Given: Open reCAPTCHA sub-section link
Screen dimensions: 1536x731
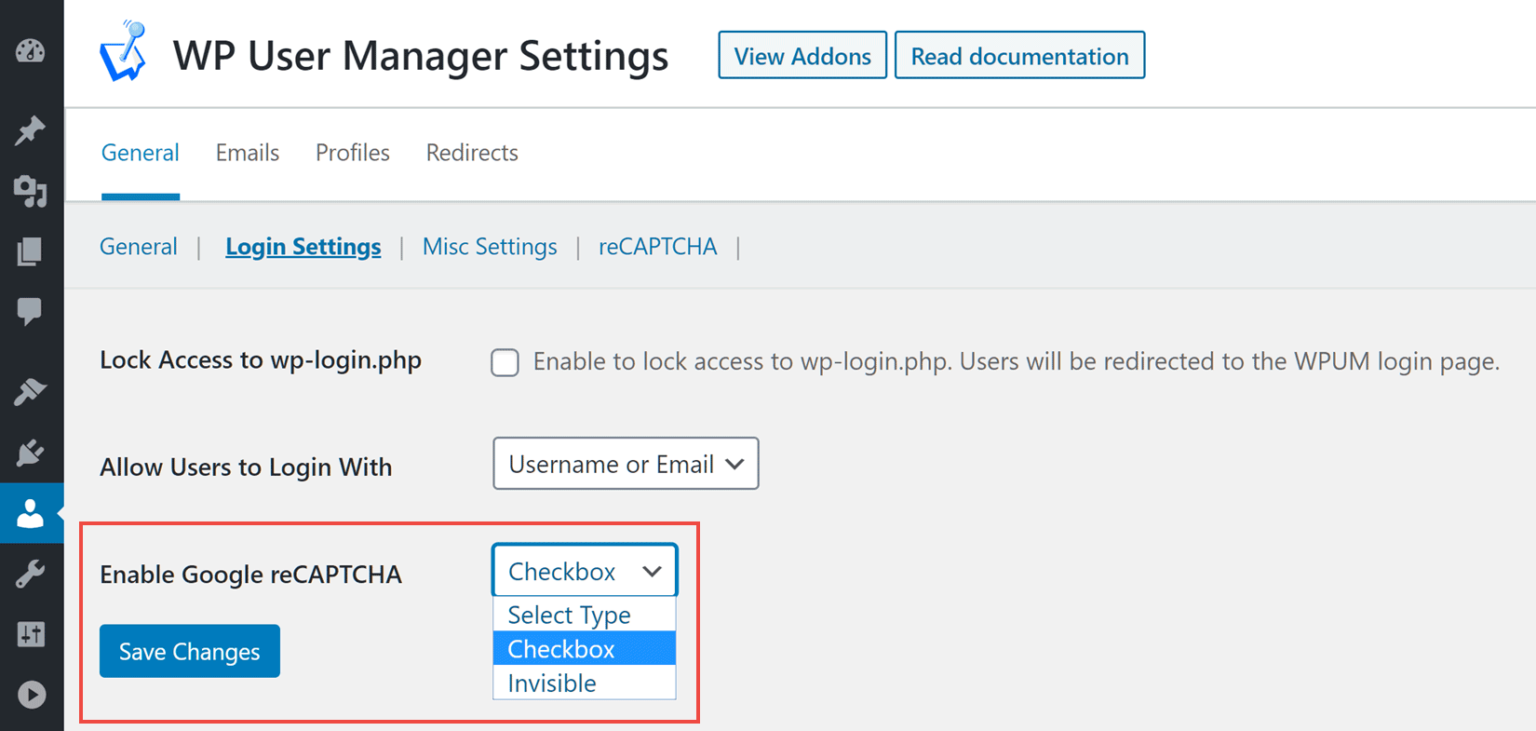Looking at the screenshot, I should click(658, 247).
